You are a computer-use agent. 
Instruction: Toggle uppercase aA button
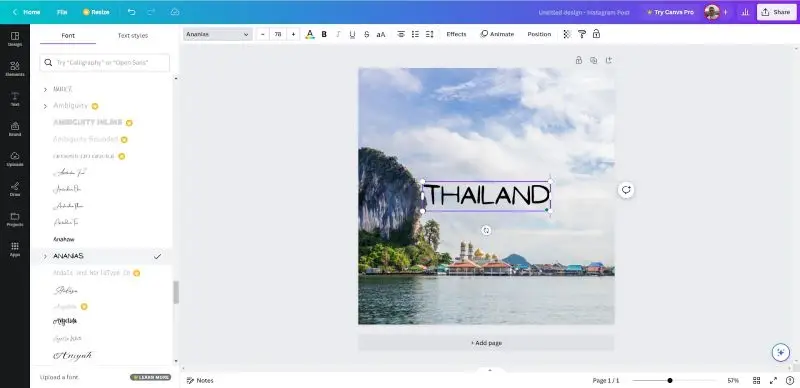[x=381, y=34]
